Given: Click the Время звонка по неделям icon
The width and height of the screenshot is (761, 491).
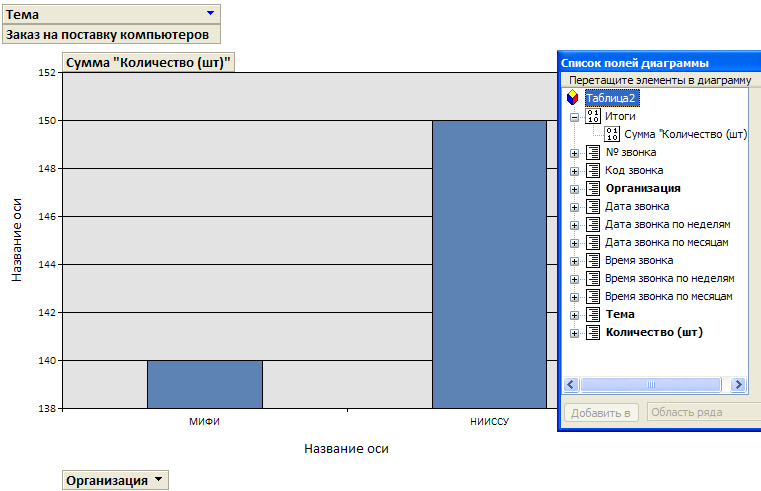Looking at the screenshot, I should 593,278.
